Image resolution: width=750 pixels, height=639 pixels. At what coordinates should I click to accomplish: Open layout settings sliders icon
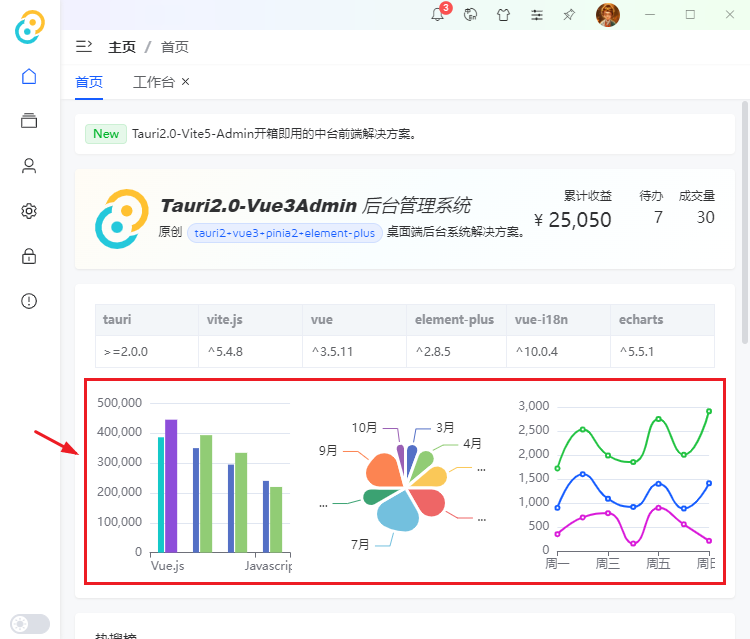tap(537, 15)
